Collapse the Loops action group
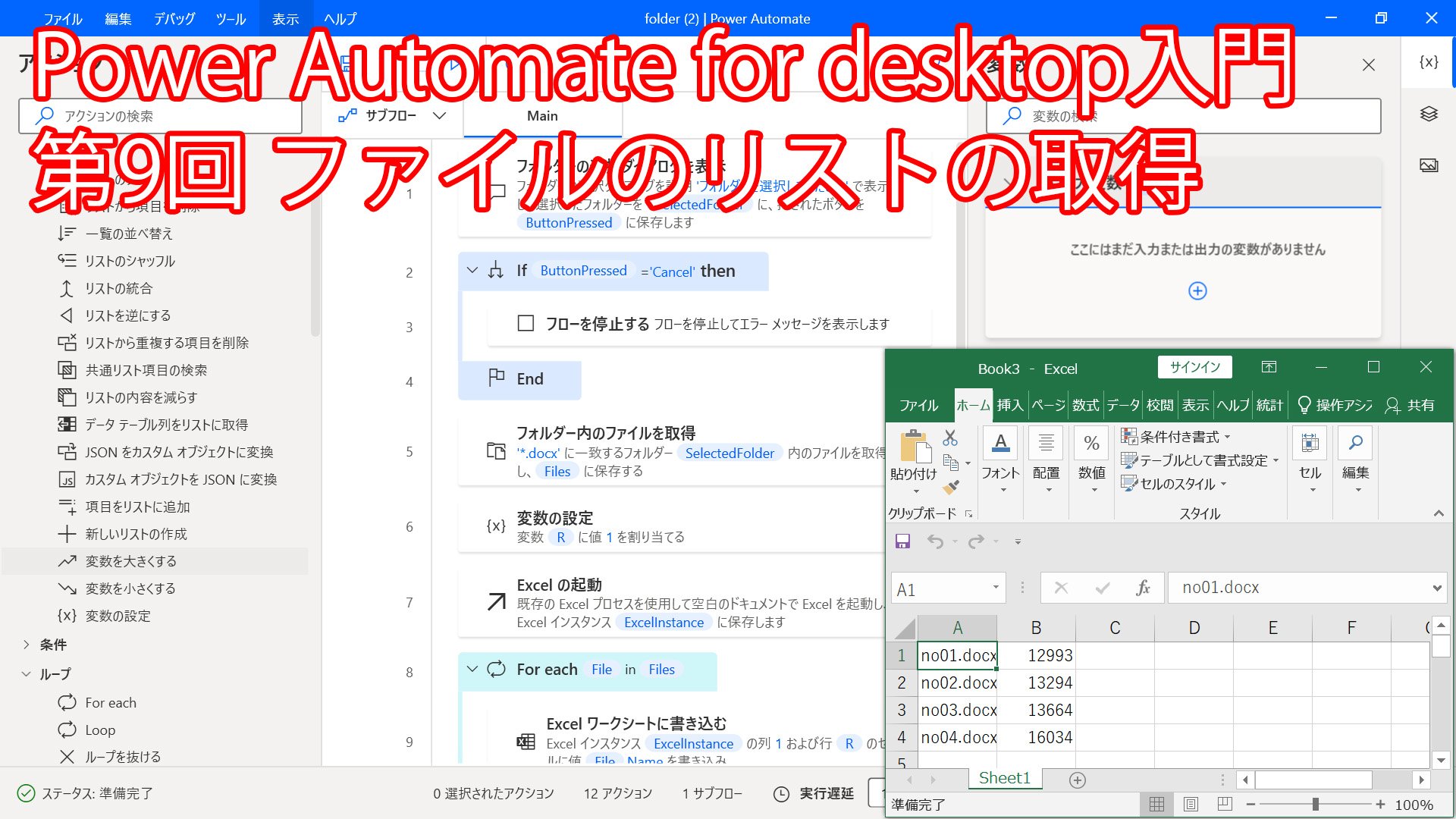This screenshot has width=1456, height=819. [x=27, y=674]
